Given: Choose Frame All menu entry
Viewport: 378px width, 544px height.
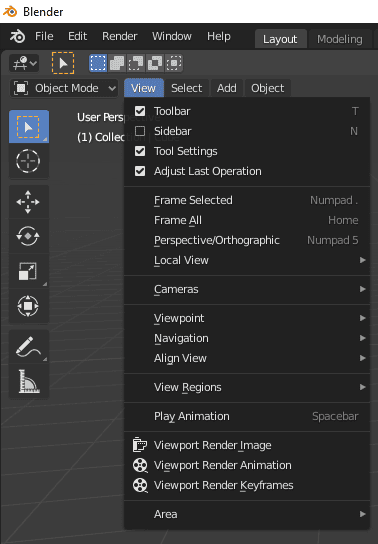Looking at the screenshot, I should click(x=247, y=220).
